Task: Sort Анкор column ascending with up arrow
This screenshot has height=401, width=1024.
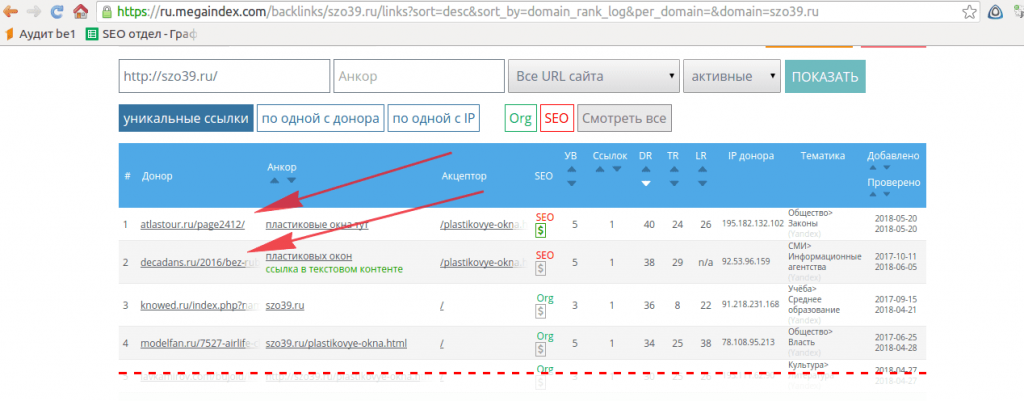Action: [274, 180]
